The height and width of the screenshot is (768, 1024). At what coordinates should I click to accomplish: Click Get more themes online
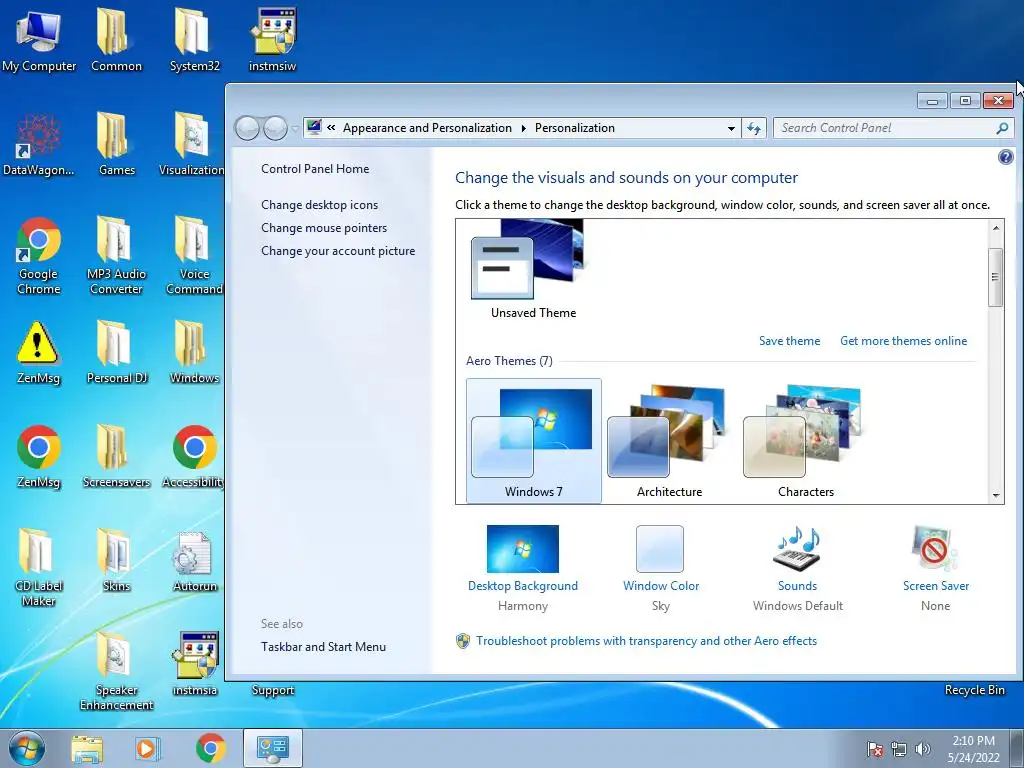pyautogui.click(x=903, y=341)
